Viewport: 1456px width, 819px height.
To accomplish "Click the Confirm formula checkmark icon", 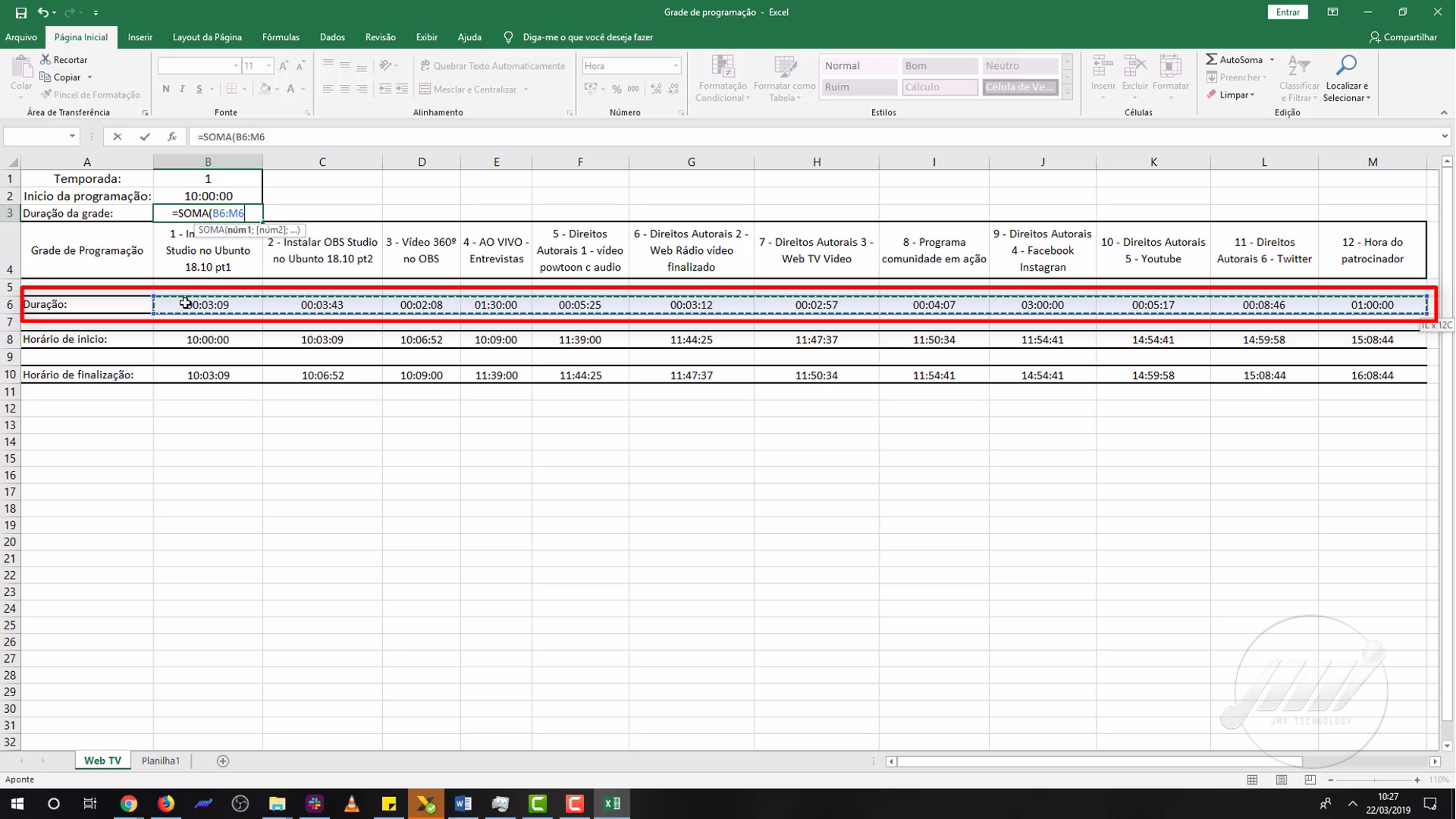I will click(144, 136).
